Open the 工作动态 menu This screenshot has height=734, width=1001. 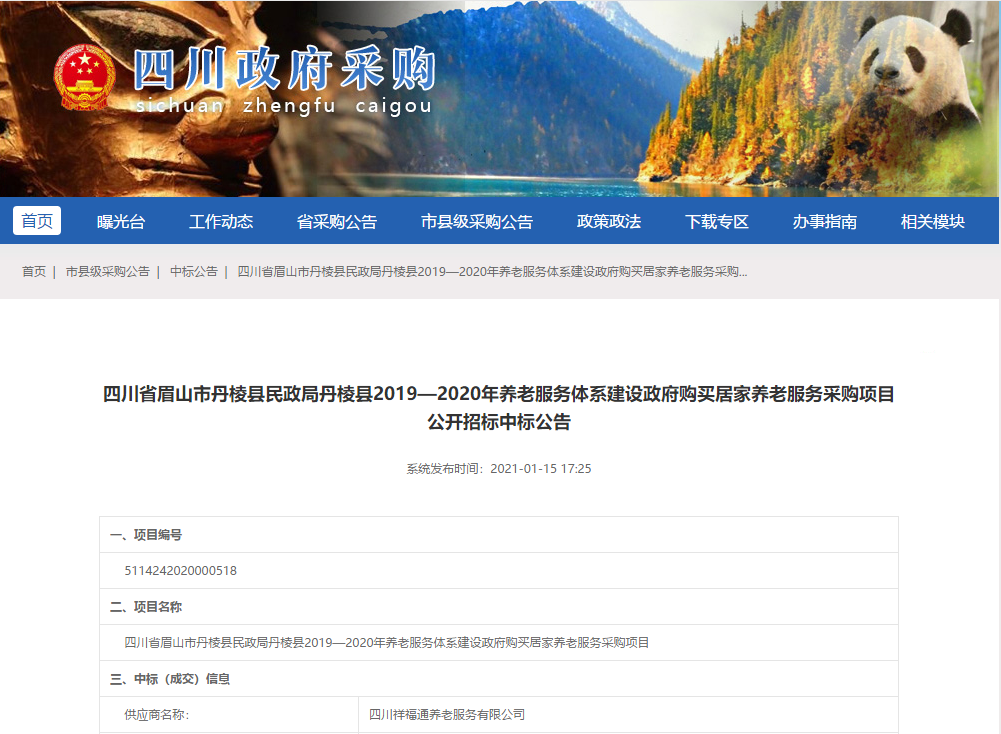point(222,220)
